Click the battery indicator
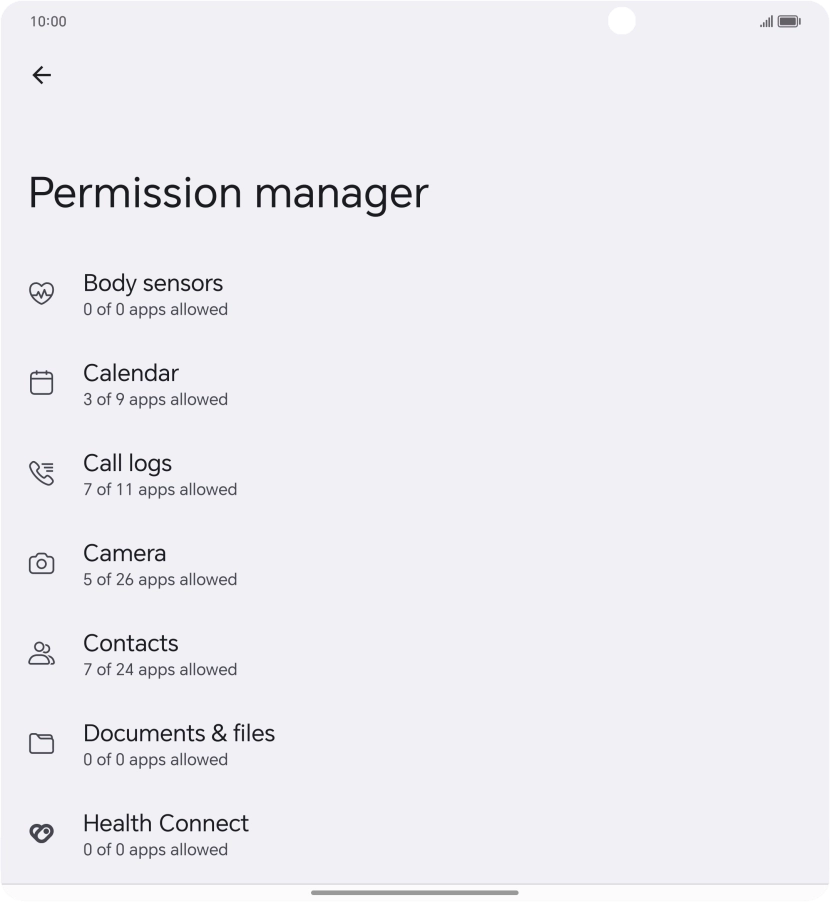The height and width of the screenshot is (902, 830). pyautogui.click(x=788, y=21)
